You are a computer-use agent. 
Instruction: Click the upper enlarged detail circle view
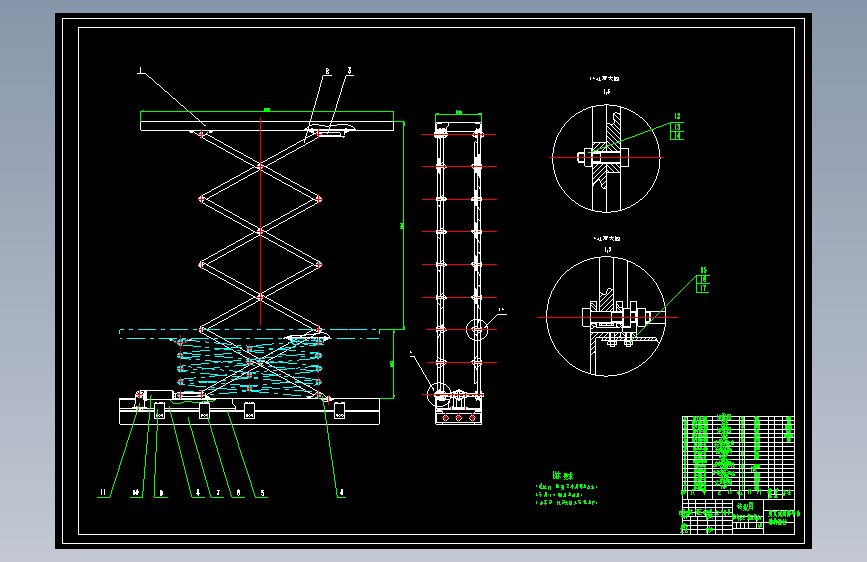(x=606, y=158)
